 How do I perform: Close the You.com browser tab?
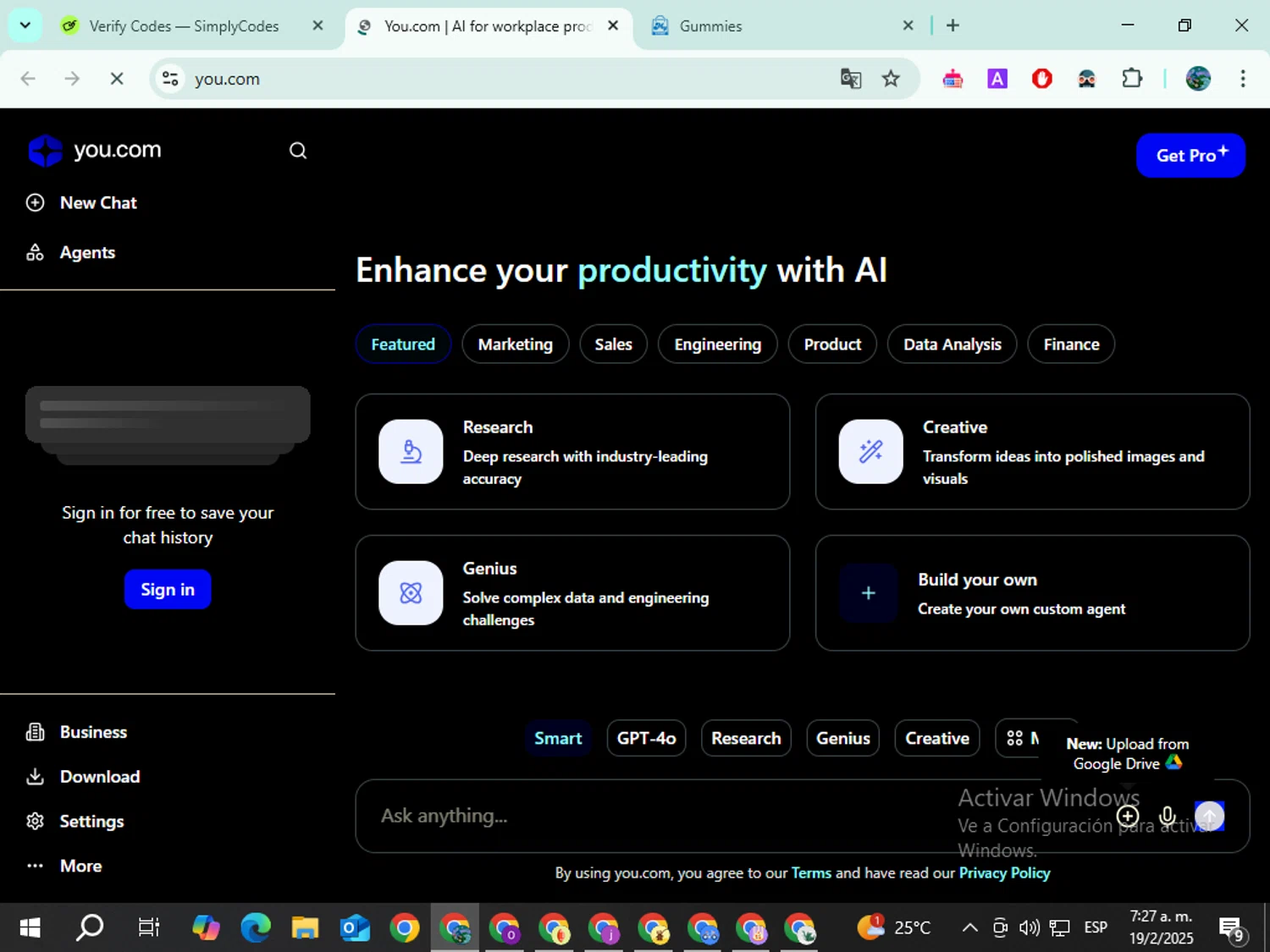(613, 26)
